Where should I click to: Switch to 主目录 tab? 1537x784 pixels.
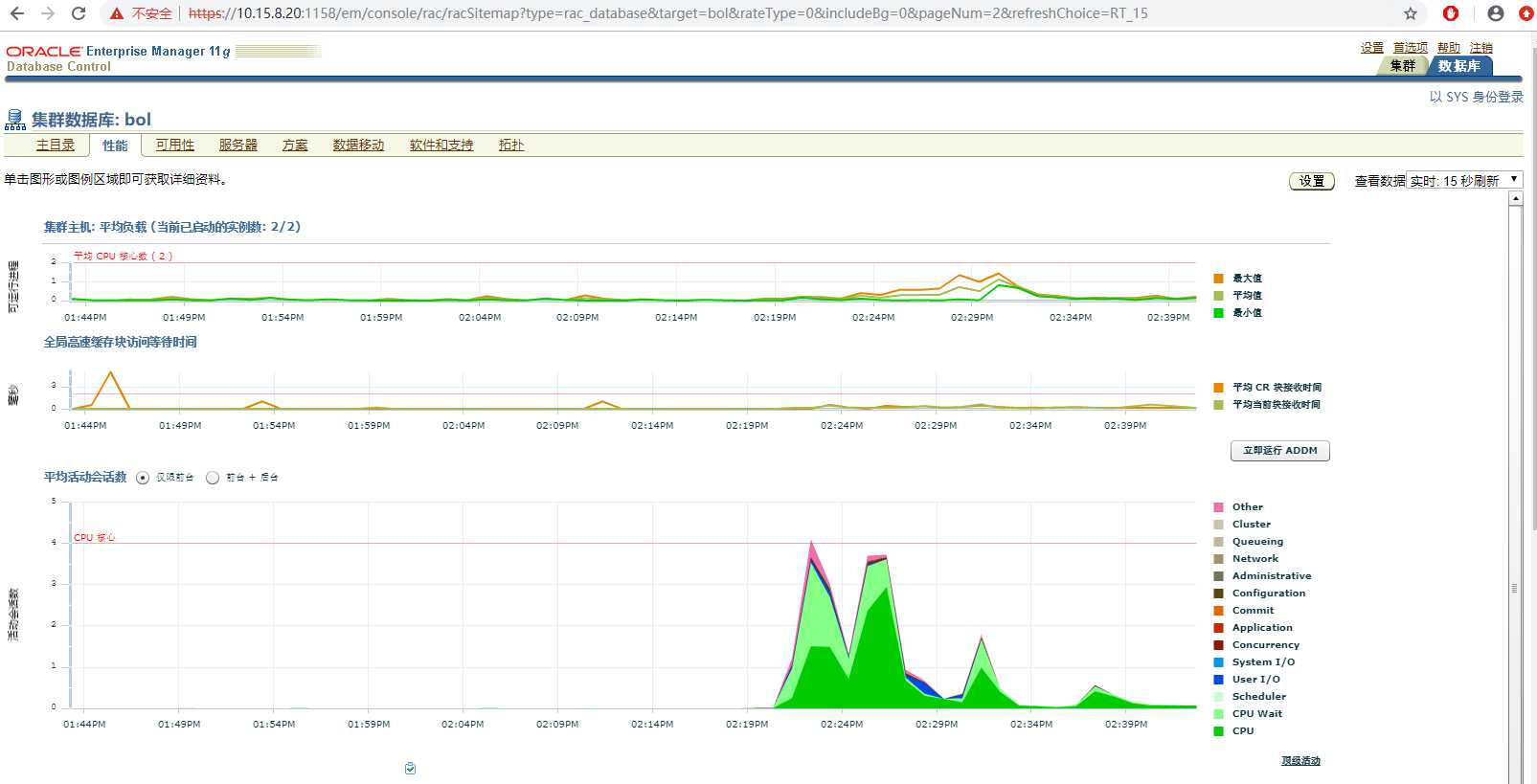point(56,145)
